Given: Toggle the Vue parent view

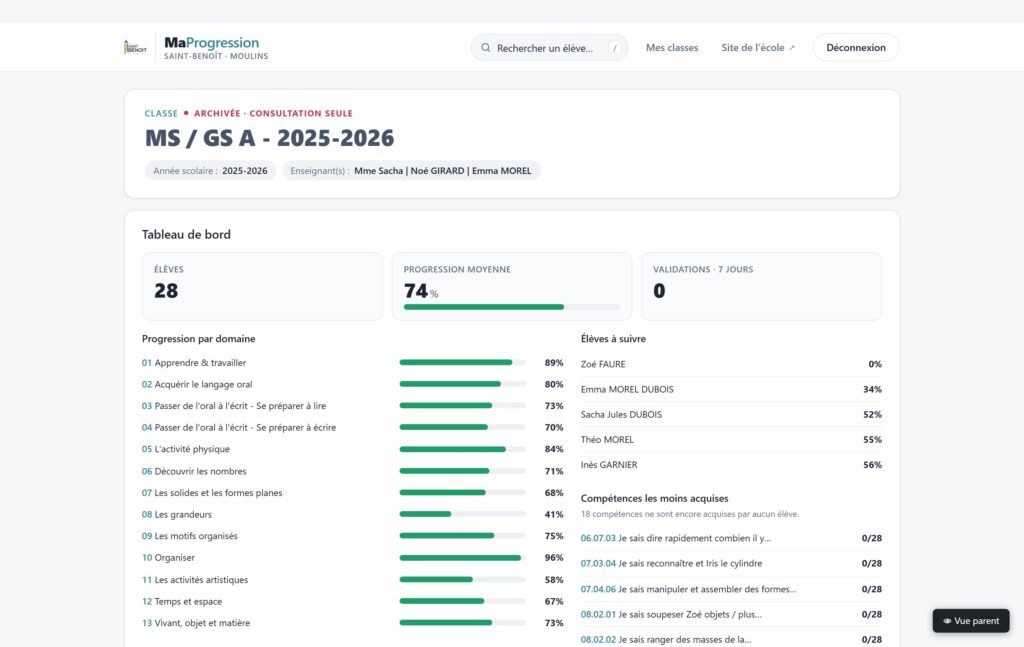Looking at the screenshot, I should pyautogui.click(x=971, y=621).
